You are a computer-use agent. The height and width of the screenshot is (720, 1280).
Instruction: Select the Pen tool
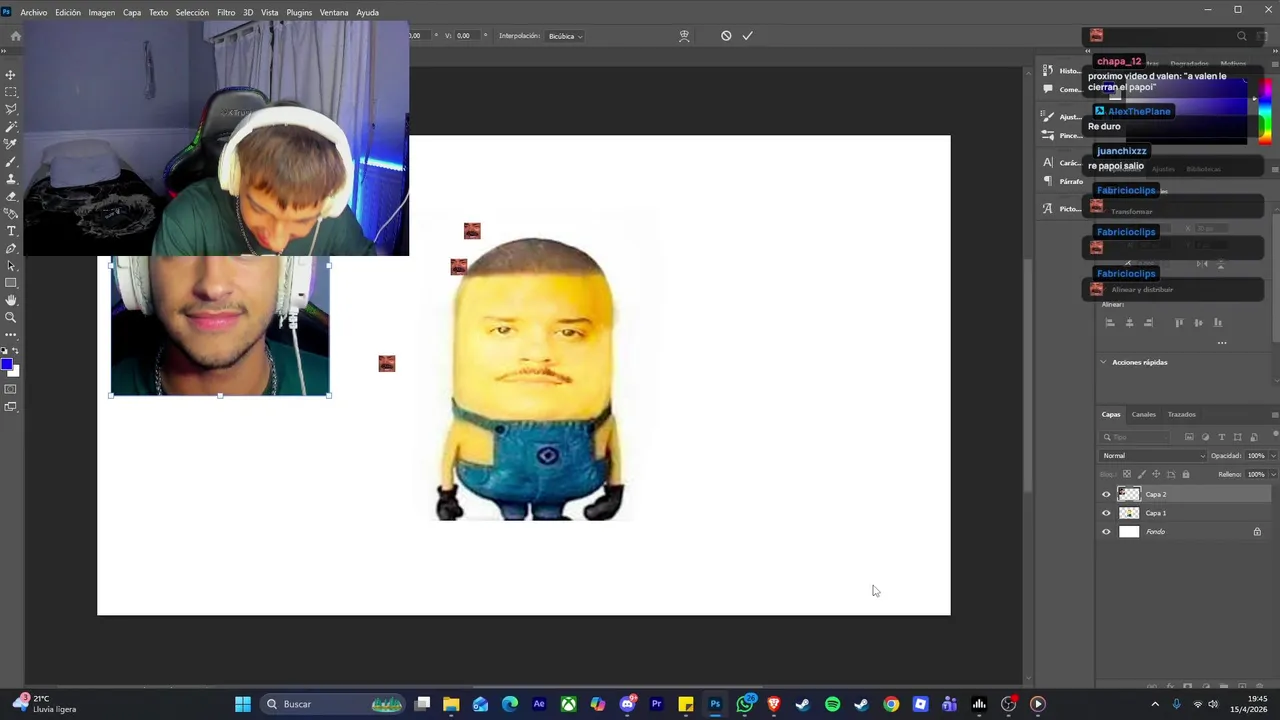11,248
